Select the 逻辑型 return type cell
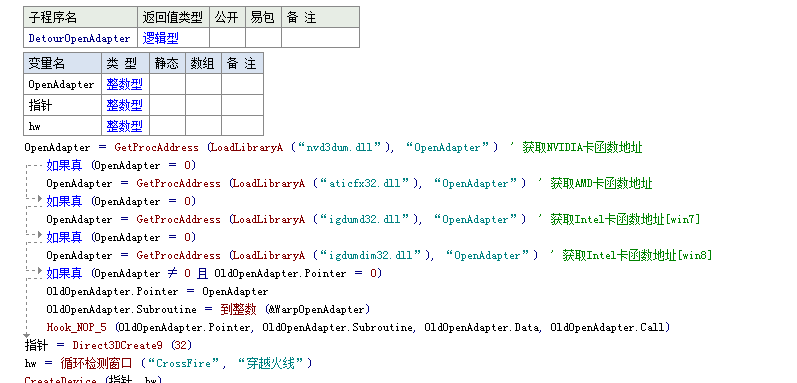The image size is (797, 383). (173, 38)
